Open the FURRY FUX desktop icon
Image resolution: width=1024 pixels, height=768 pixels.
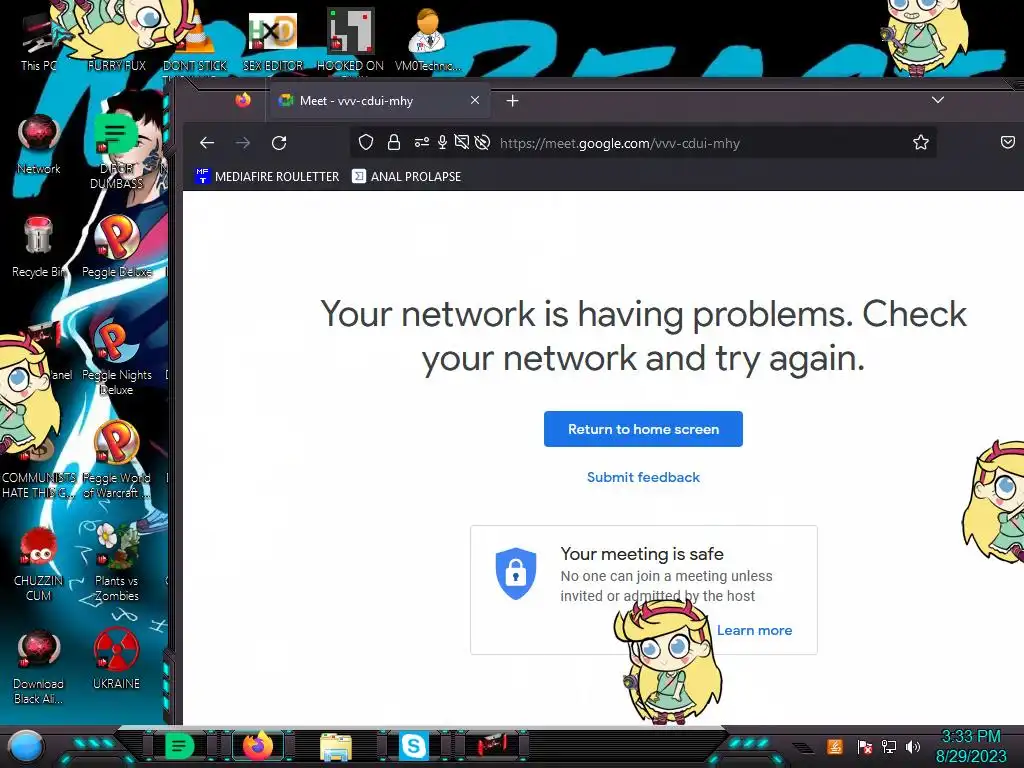click(116, 40)
